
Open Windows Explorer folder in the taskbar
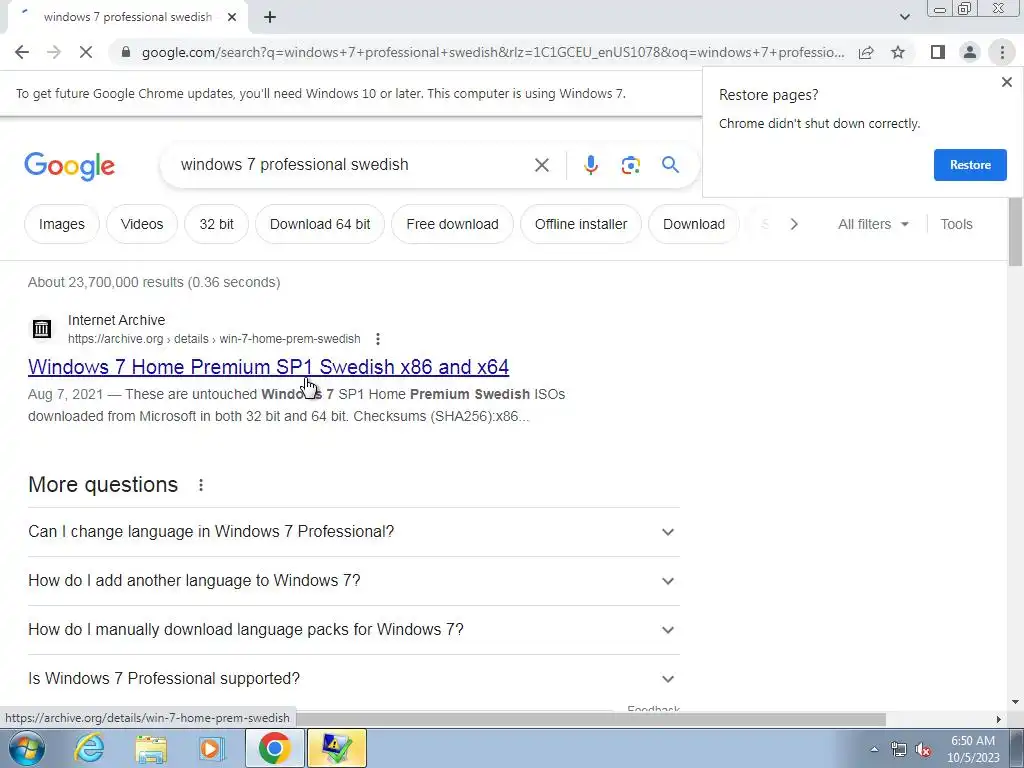(x=151, y=748)
